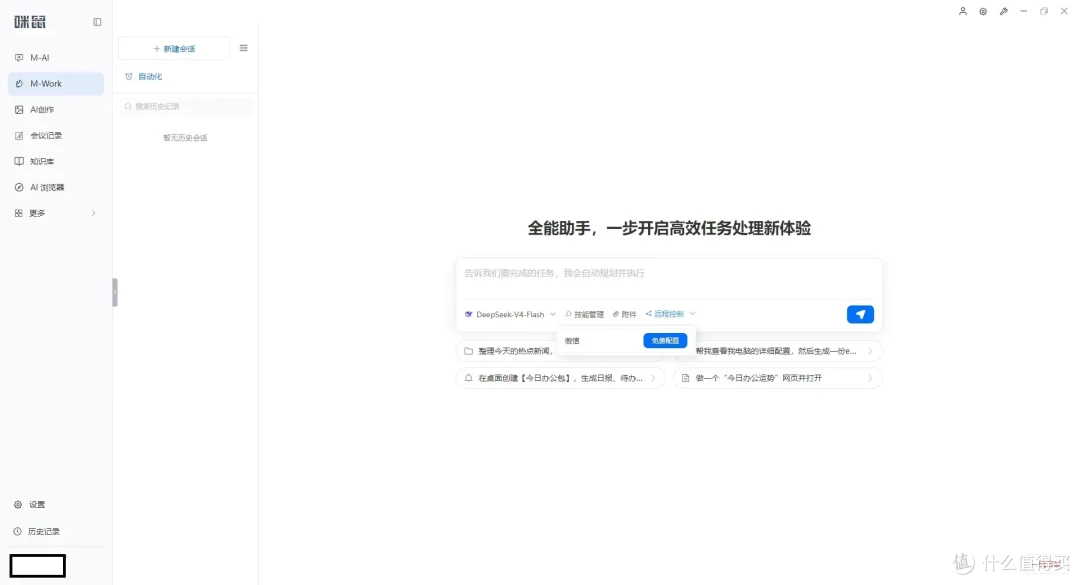Focus the 搜索历史记录 search field

tap(185, 106)
